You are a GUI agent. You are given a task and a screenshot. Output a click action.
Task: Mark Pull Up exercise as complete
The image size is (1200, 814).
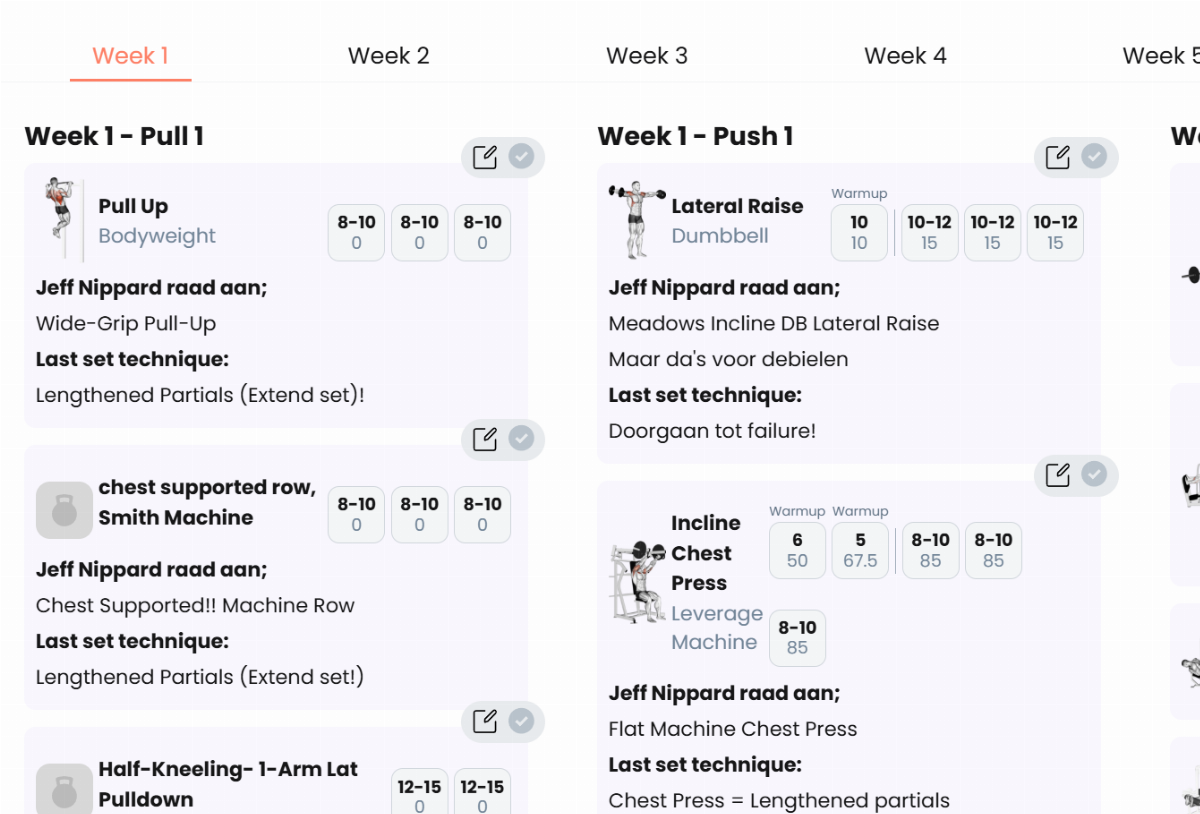point(521,156)
